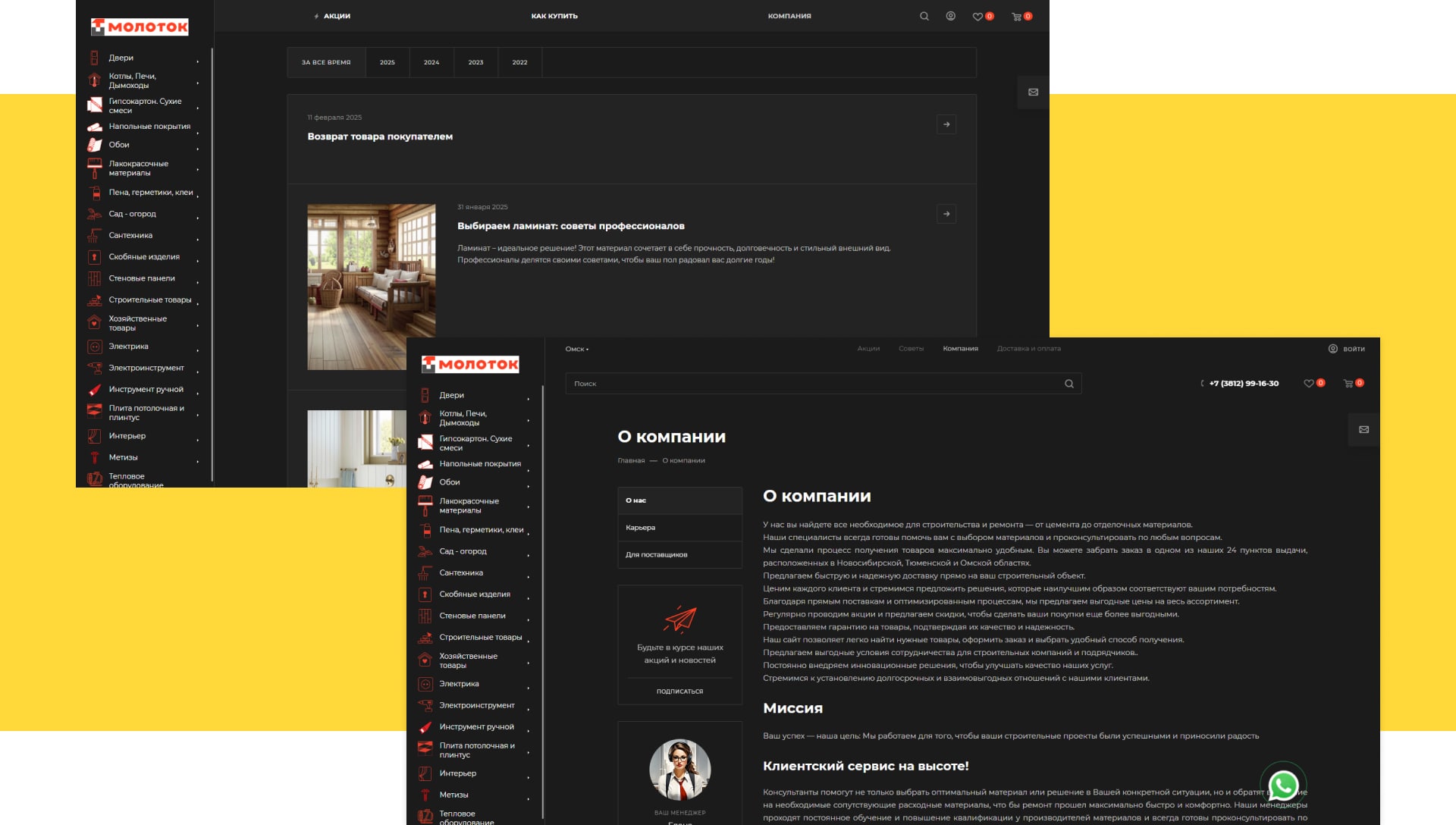The image size is (1456, 825).
Task: Click the Стеновые панели icon in the back window sidebar
Action: [x=94, y=278]
